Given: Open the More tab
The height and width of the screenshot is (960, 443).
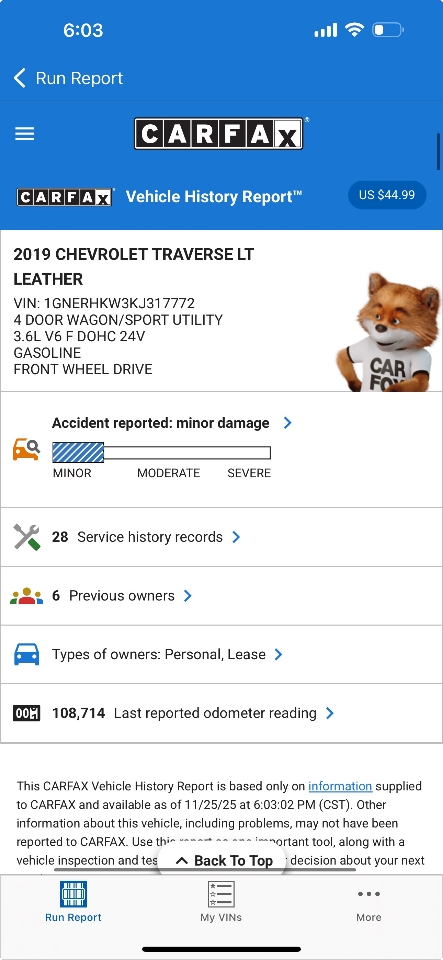Looking at the screenshot, I should [369, 902].
